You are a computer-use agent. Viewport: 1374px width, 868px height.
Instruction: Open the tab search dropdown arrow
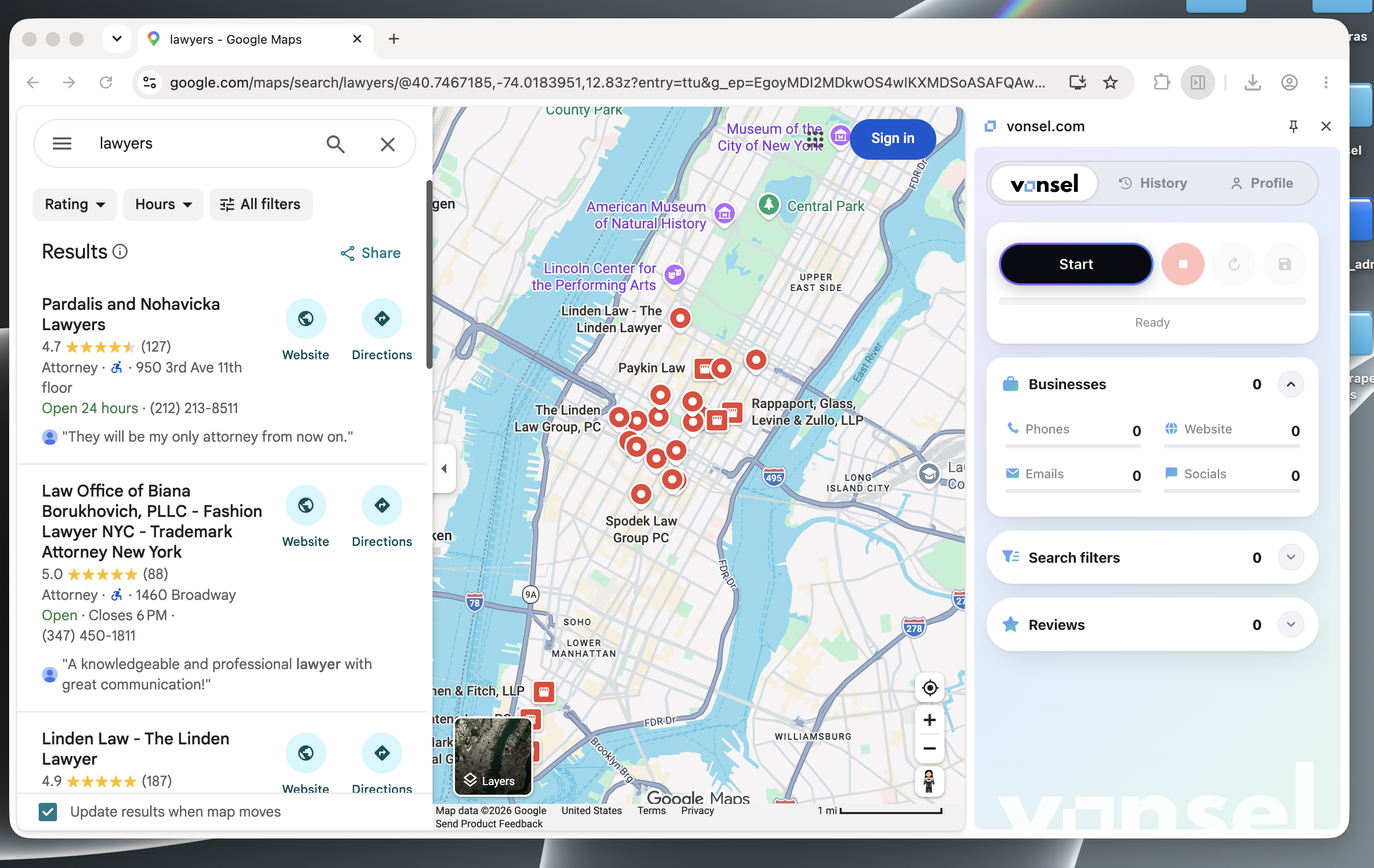click(x=117, y=39)
